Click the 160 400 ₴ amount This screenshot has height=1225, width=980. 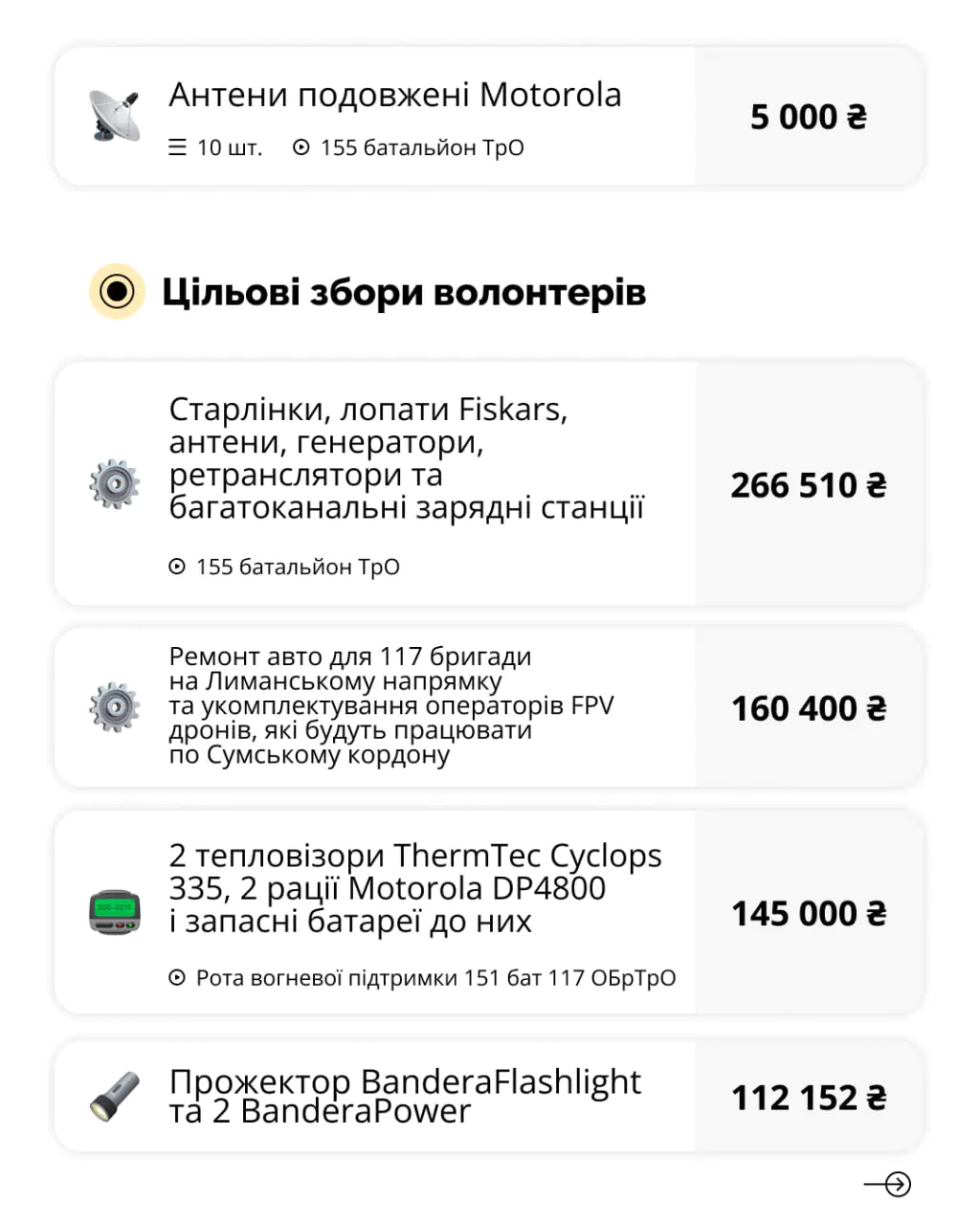(x=809, y=708)
